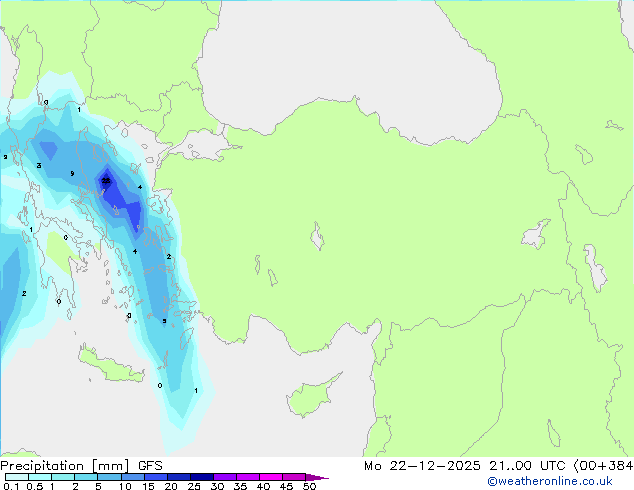Click the above-50 arrow tip of the legend

click(317, 477)
